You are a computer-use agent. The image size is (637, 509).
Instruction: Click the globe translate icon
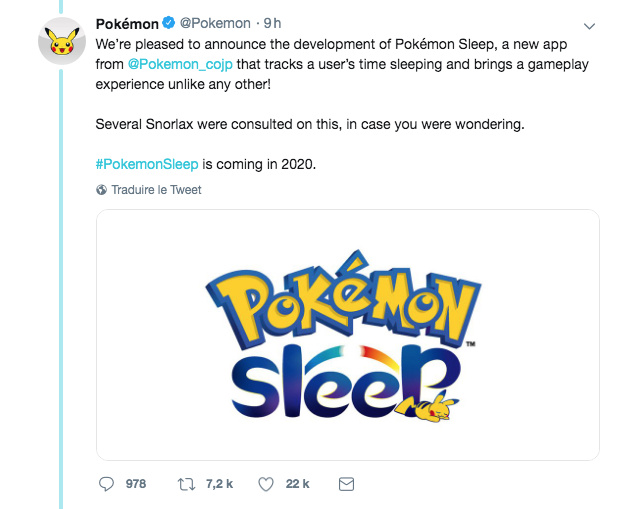[x=102, y=190]
